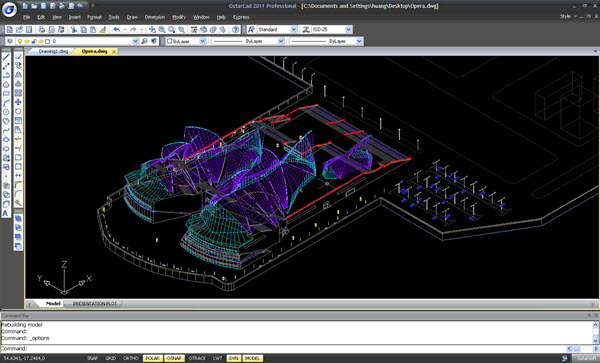
Task: Click the command history scroll up arrow
Action: click(595, 325)
